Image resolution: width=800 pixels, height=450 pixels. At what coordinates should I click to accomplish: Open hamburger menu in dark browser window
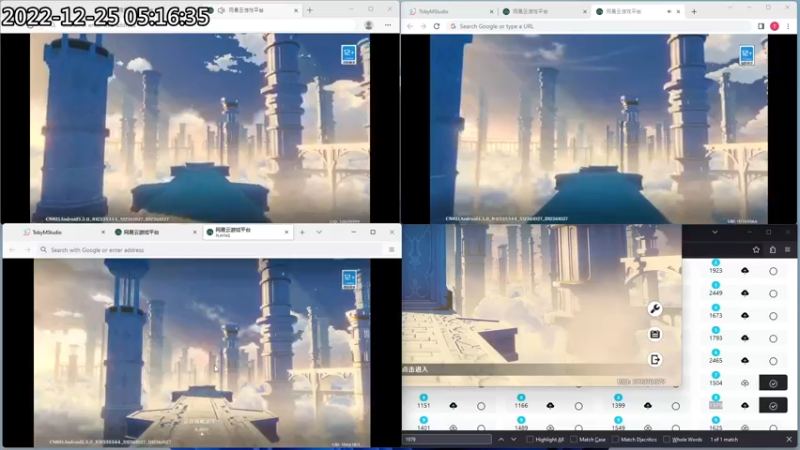coord(788,249)
